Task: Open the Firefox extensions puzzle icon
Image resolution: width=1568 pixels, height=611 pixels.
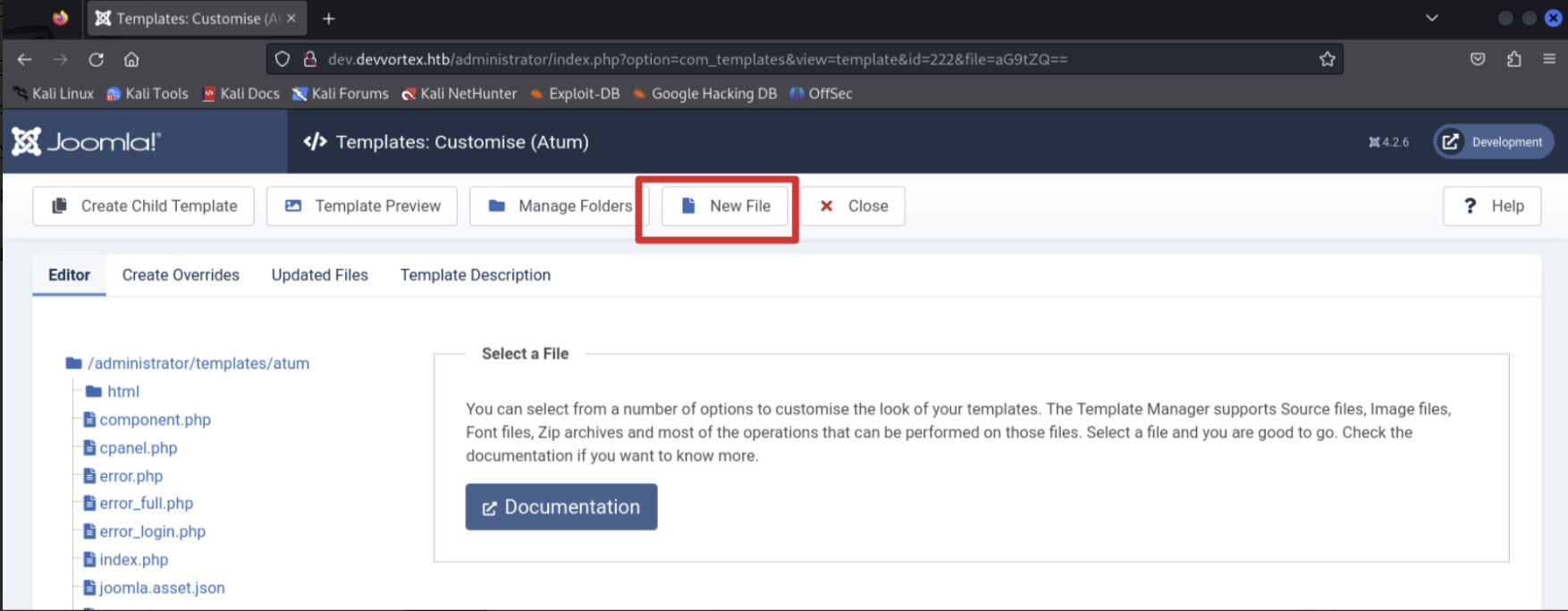Action: (x=1513, y=60)
